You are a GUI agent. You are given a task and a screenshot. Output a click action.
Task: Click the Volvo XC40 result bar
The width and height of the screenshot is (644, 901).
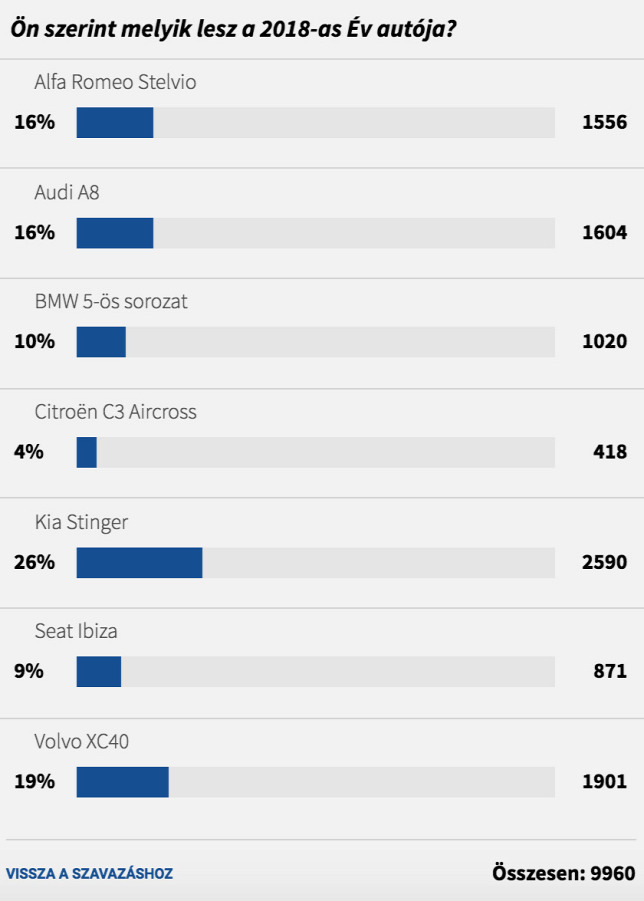(x=315, y=782)
